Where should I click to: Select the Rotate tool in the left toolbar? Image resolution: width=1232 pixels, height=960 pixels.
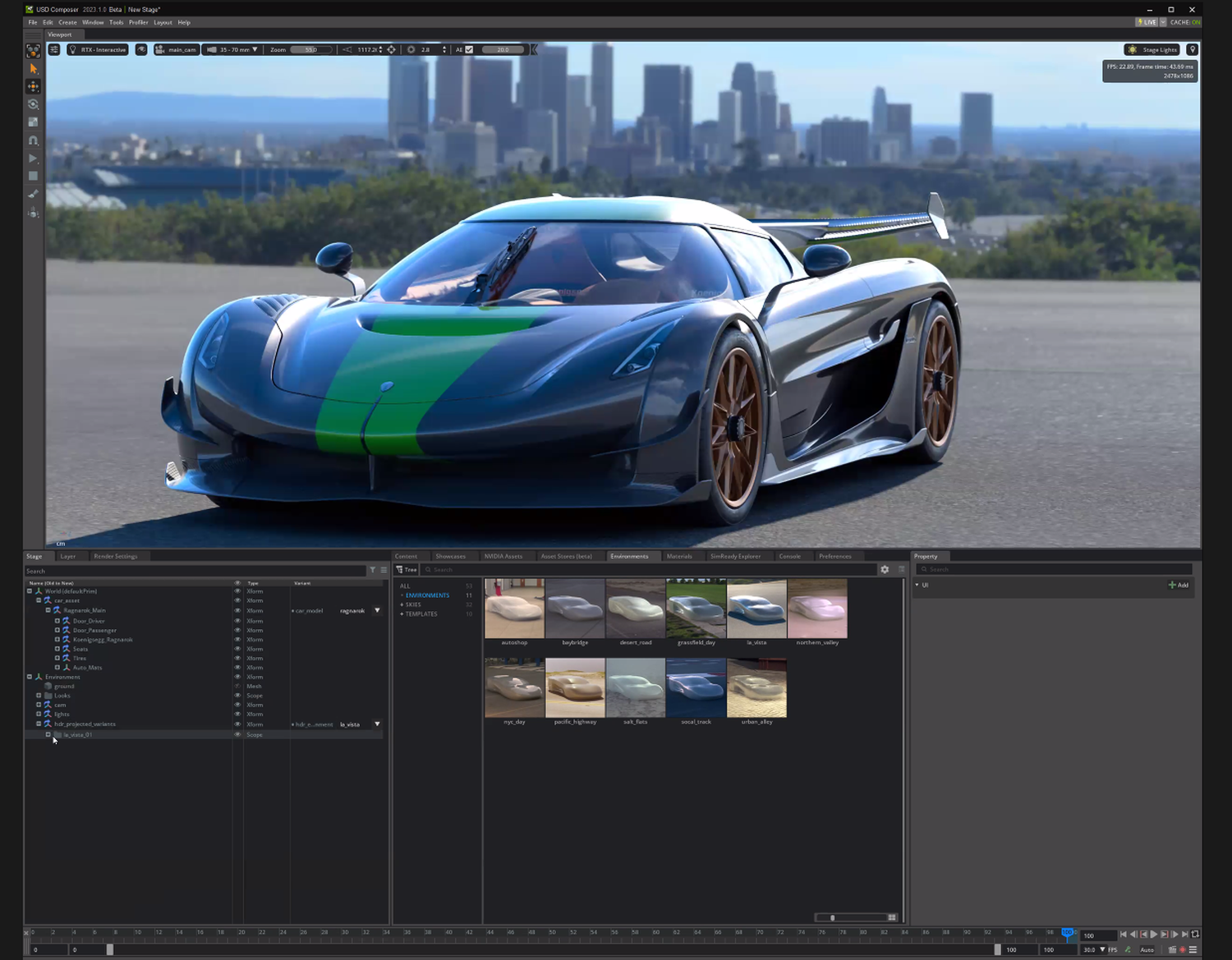point(34,104)
